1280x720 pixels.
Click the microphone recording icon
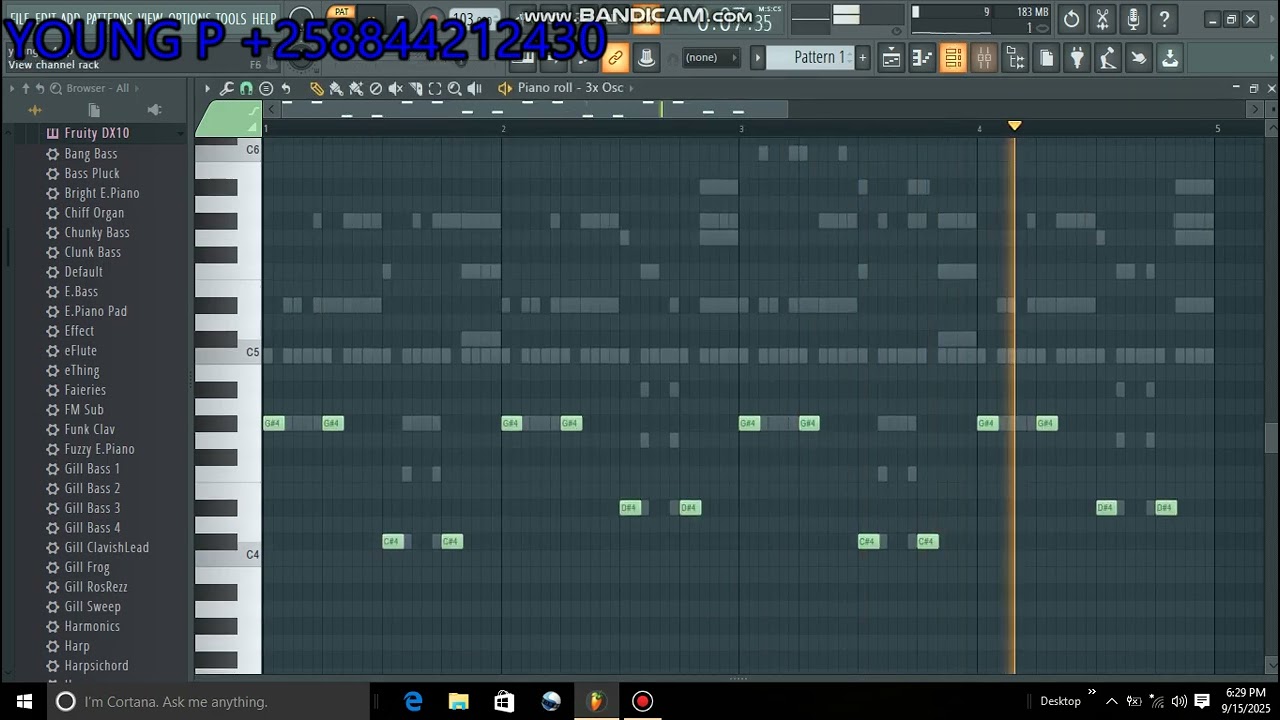click(x=1133, y=19)
